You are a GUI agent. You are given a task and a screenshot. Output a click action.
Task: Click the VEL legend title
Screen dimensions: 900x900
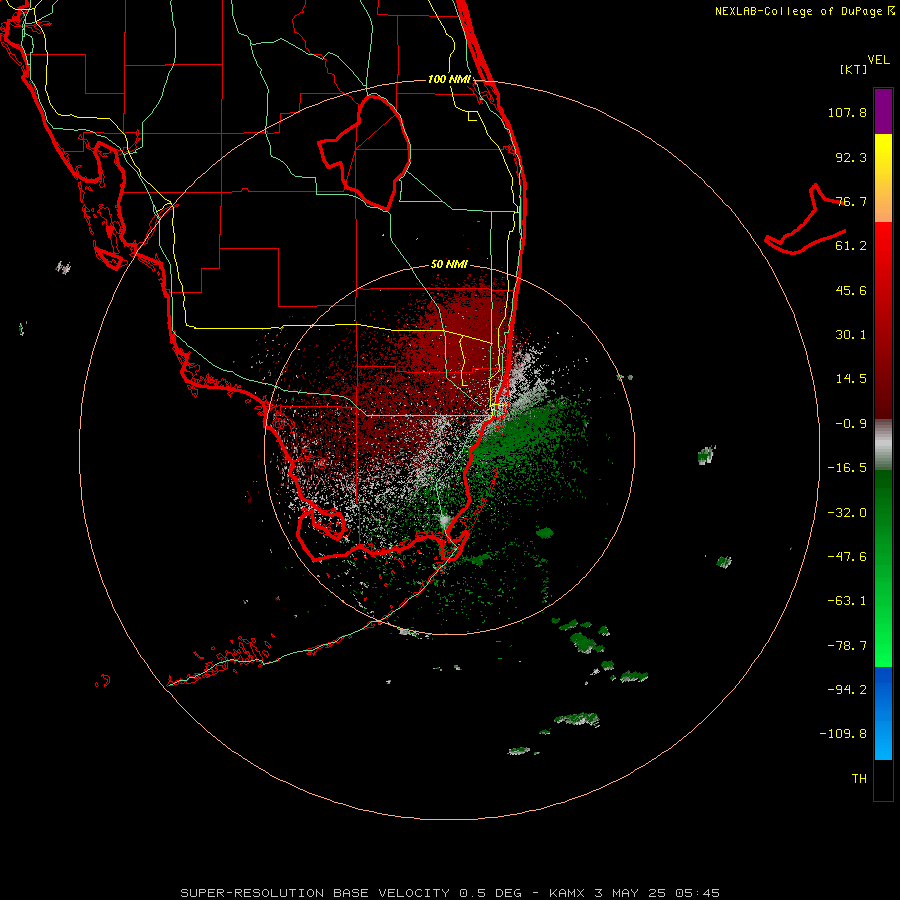click(x=878, y=60)
